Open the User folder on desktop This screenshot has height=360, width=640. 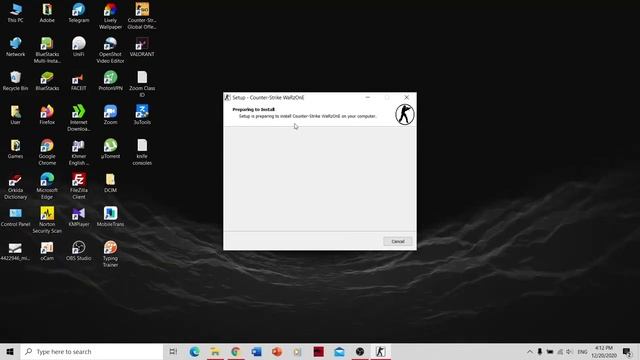[x=16, y=115]
